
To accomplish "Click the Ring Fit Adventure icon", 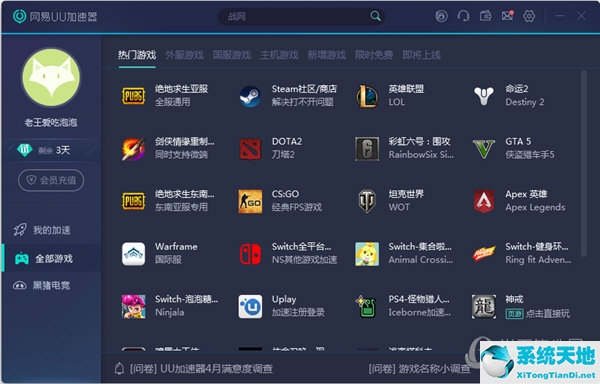I will [x=484, y=254].
